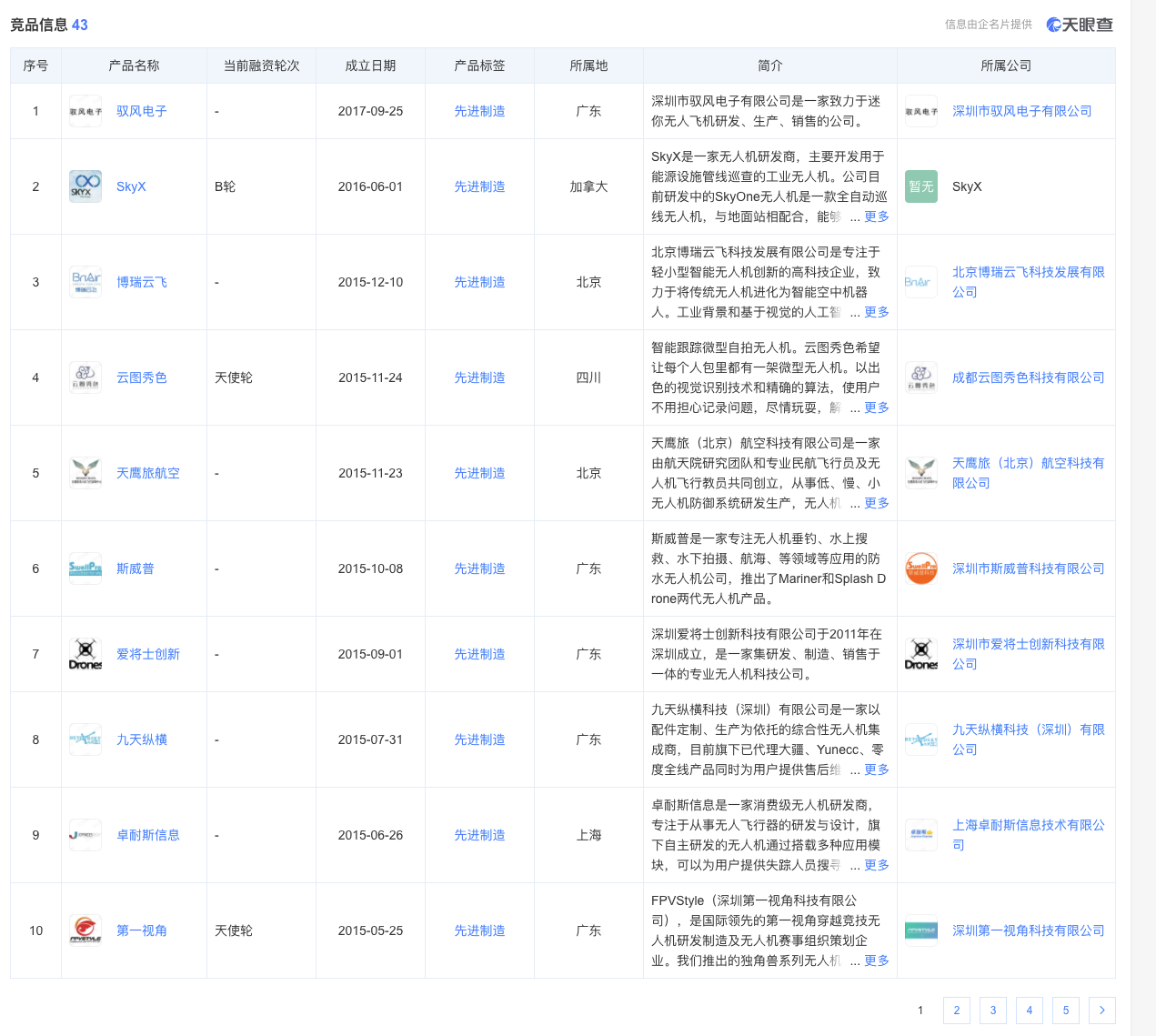
Task: Click the 博瑞云飞 product logo icon
Action: coord(85,282)
